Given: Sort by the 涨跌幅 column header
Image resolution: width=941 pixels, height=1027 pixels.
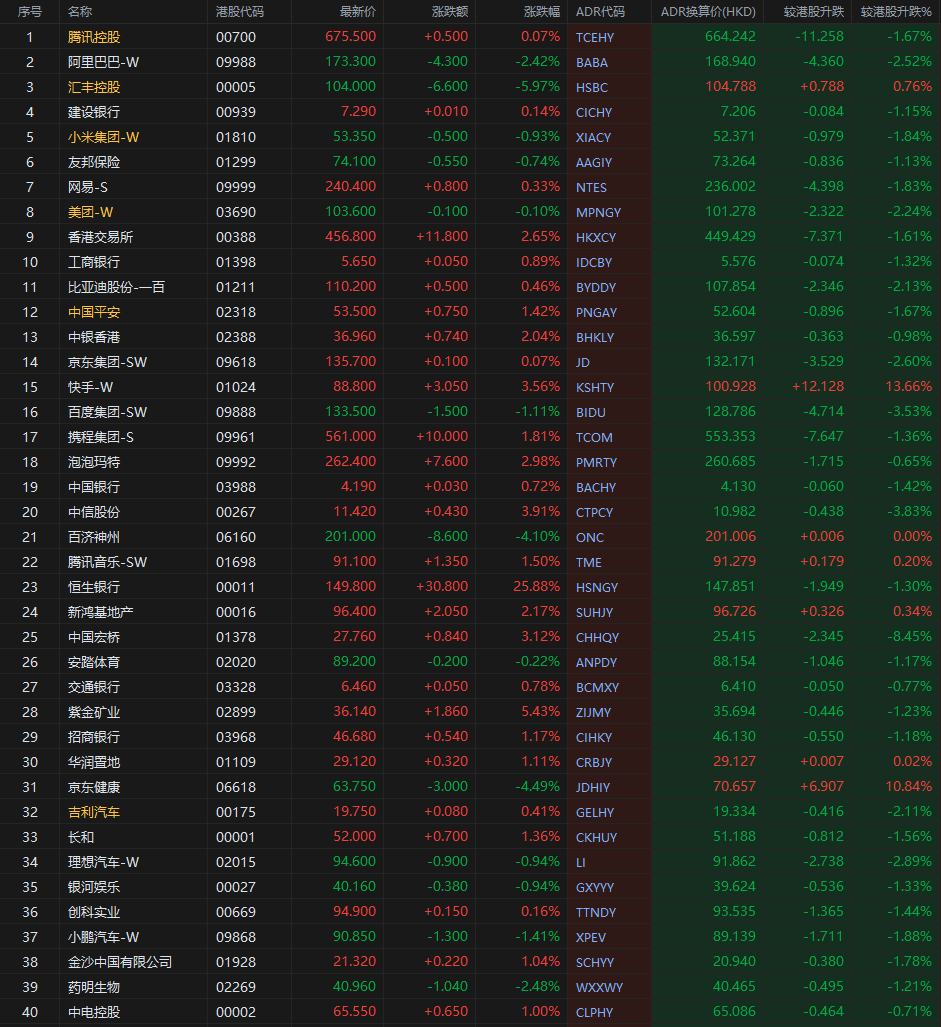Looking at the screenshot, I should coord(542,12).
